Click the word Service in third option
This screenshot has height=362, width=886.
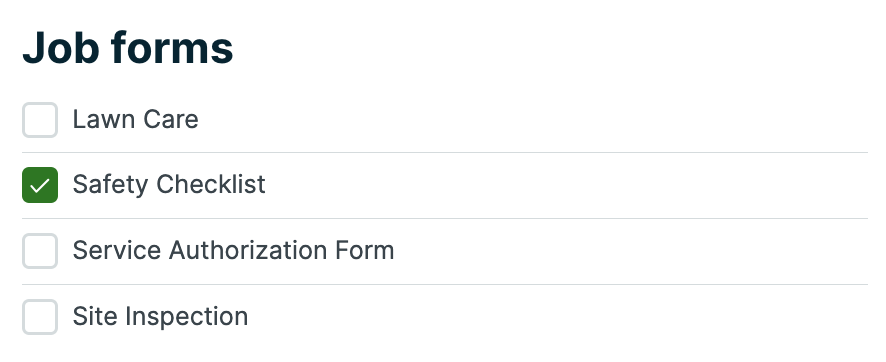pos(117,250)
